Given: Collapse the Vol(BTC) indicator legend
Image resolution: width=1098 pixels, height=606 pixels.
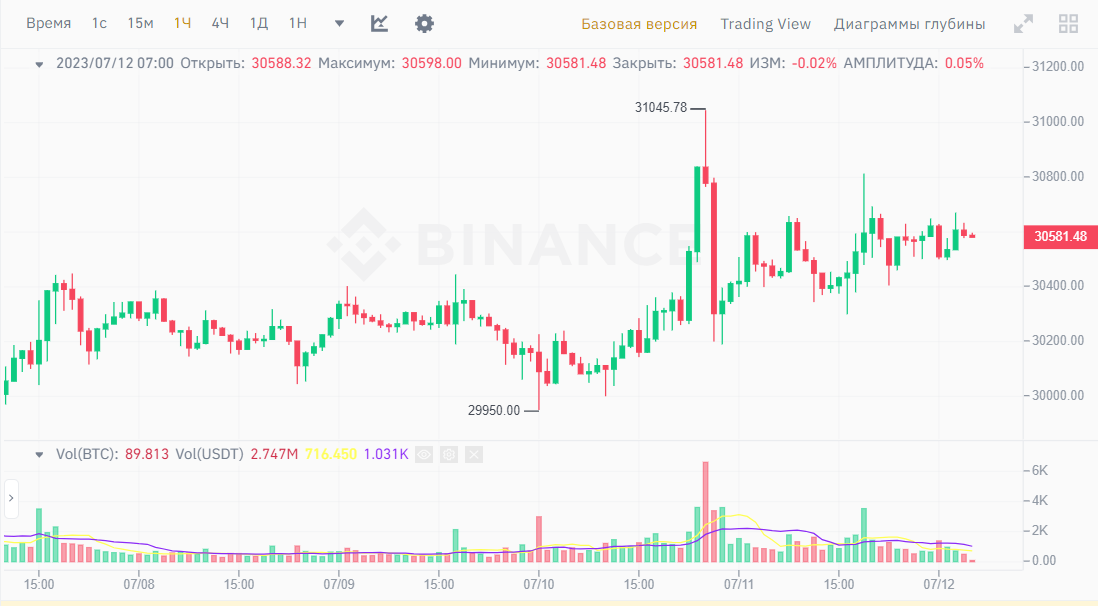Looking at the screenshot, I should tap(39, 454).
